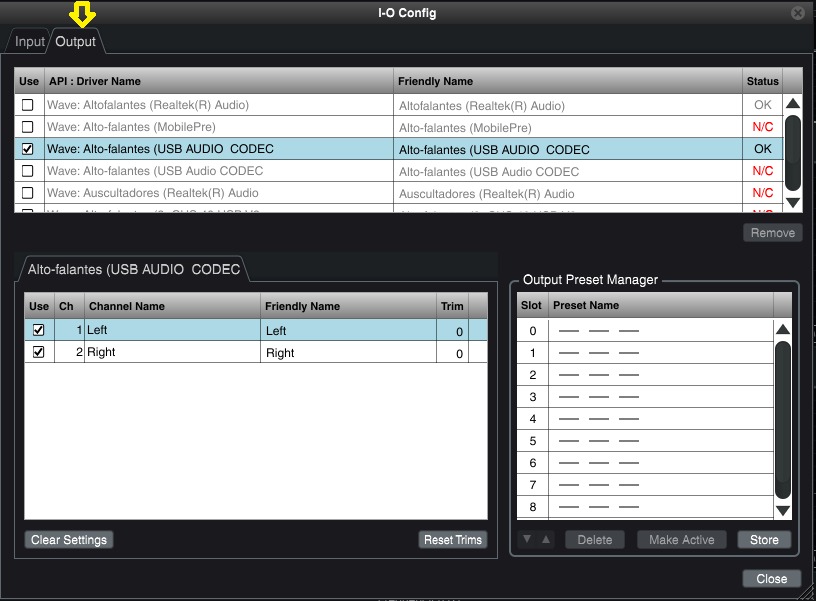Move preset slot down with triangle
Viewport: 816px width, 601px height.
click(x=527, y=540)
